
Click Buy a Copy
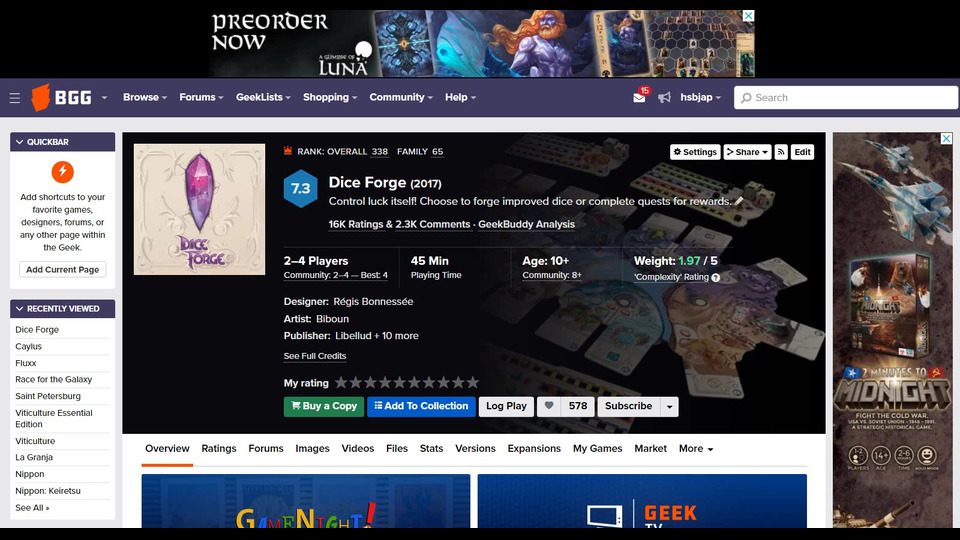[324, 407]
